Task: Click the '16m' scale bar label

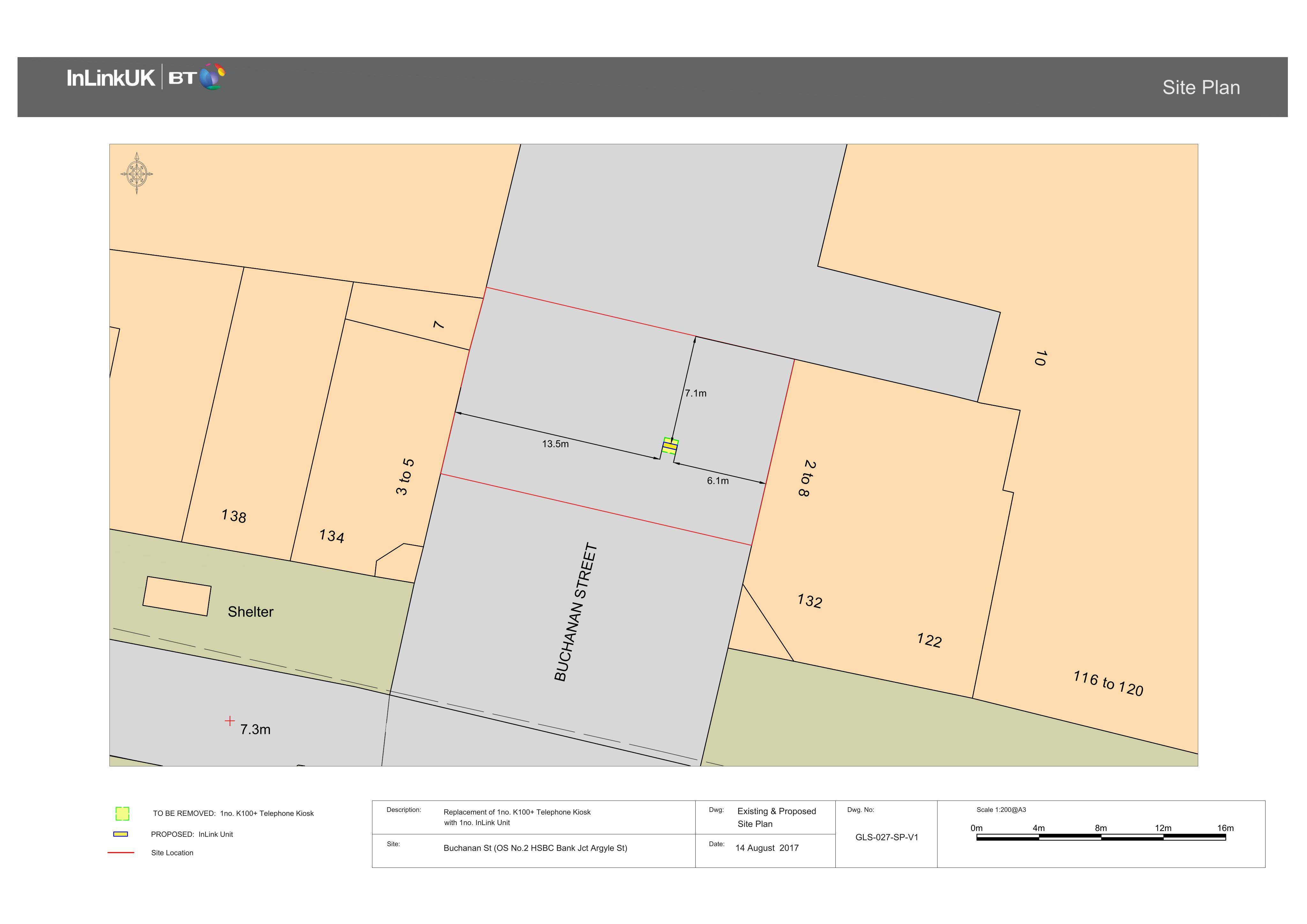Action: pos(1225,828)
